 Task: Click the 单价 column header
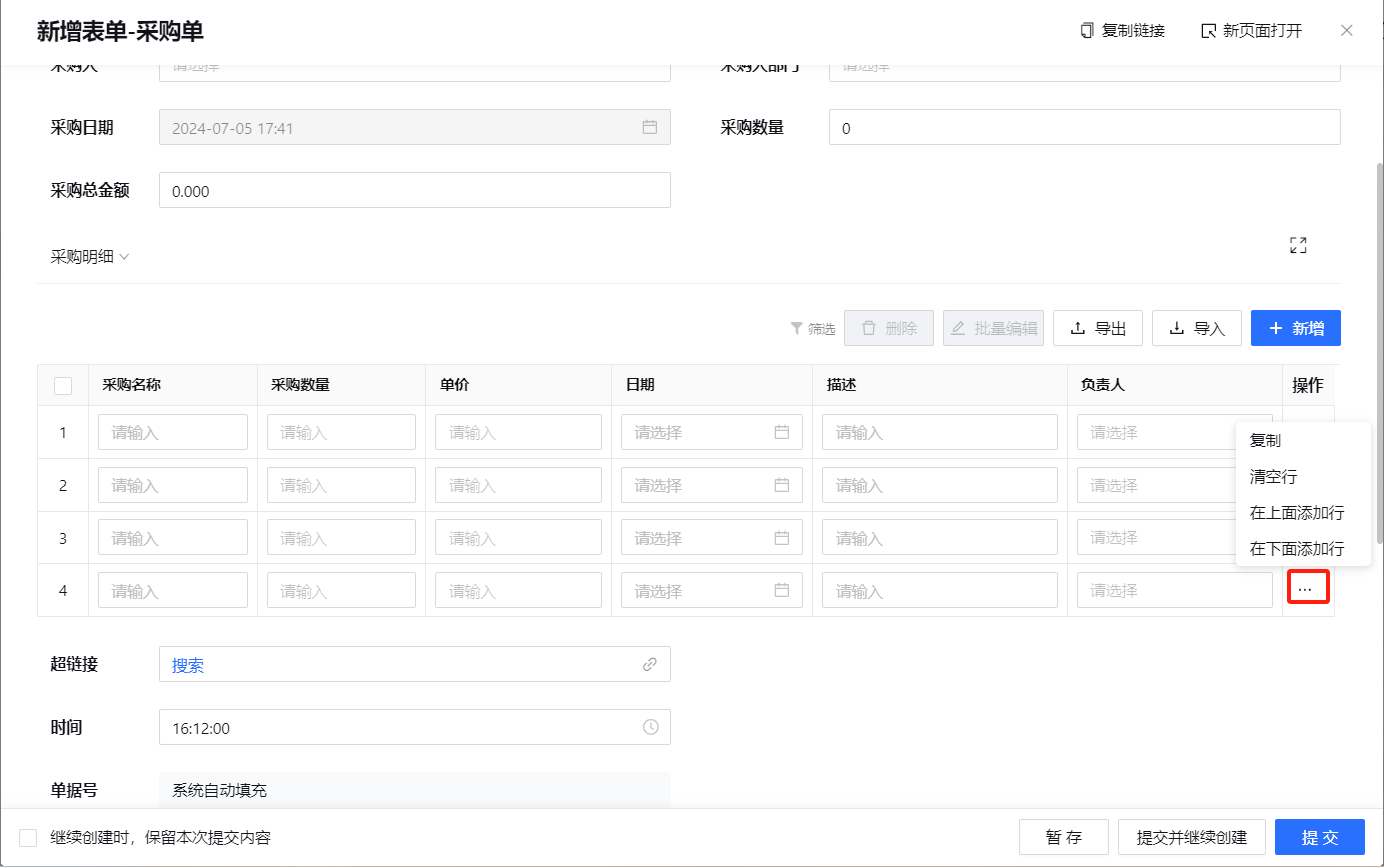[518, 385]
